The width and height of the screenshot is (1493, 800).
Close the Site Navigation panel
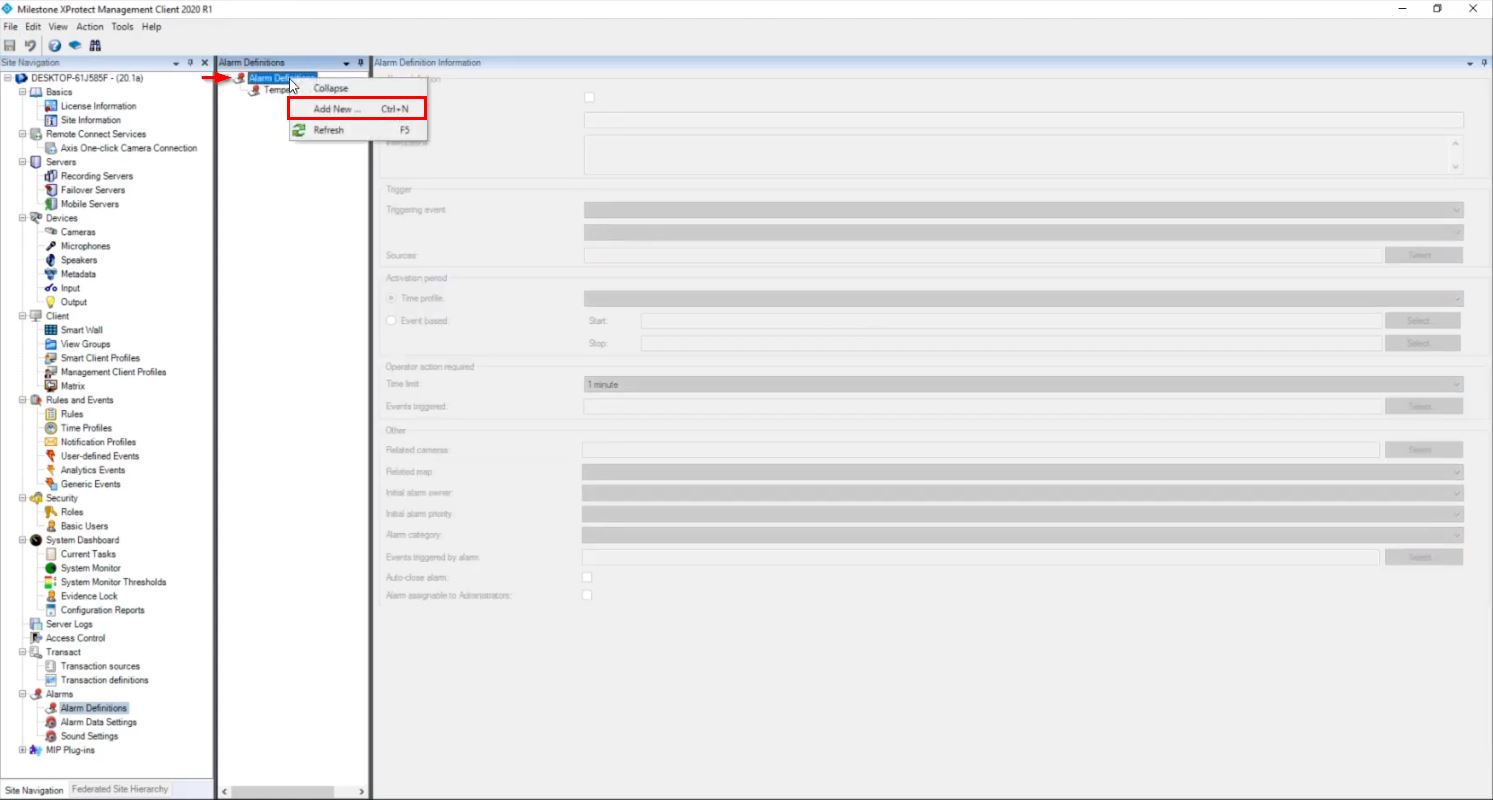(205, 63)
